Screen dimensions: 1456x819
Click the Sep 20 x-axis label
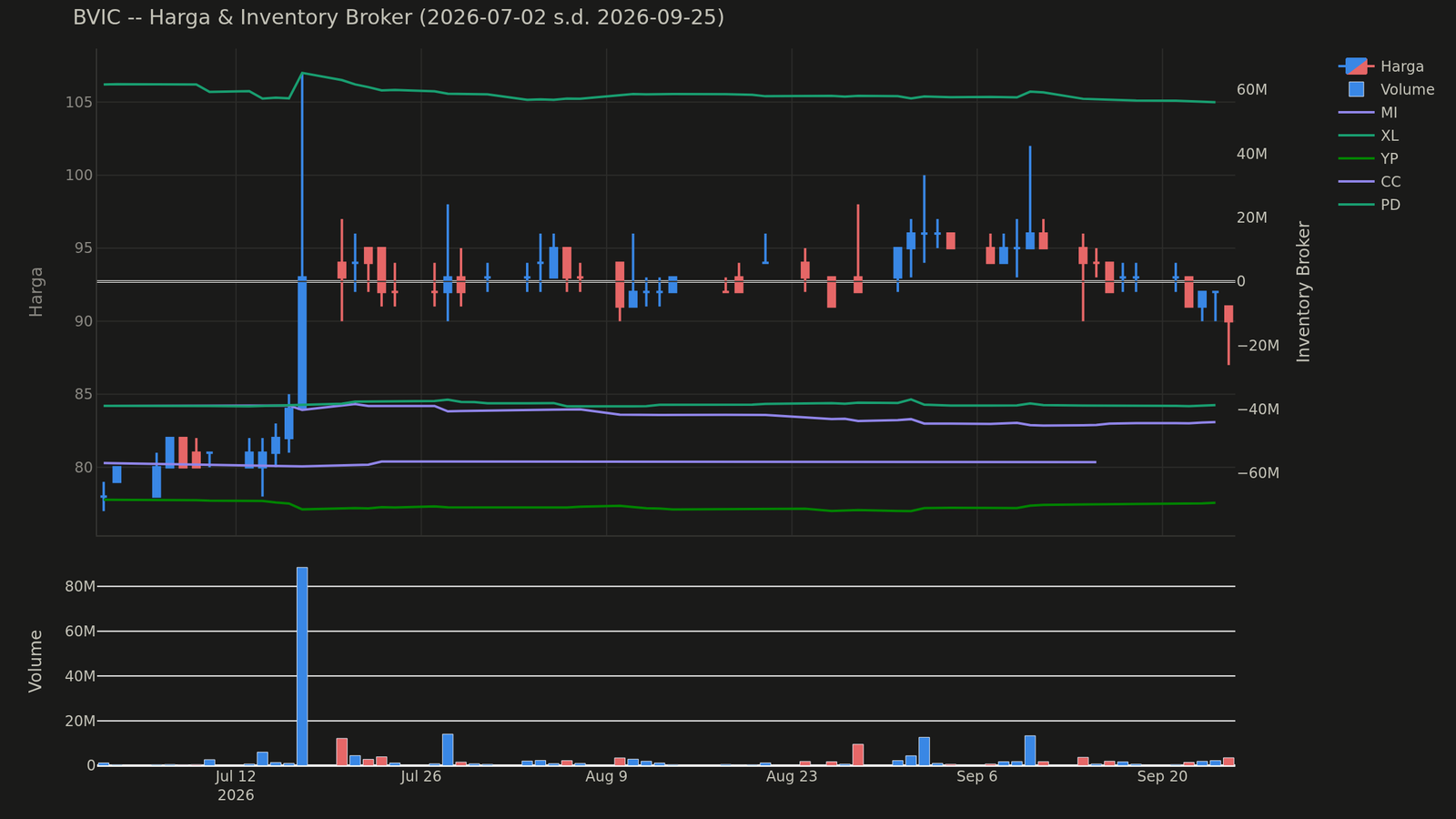pyautogui.click(x=1162, y=776)
